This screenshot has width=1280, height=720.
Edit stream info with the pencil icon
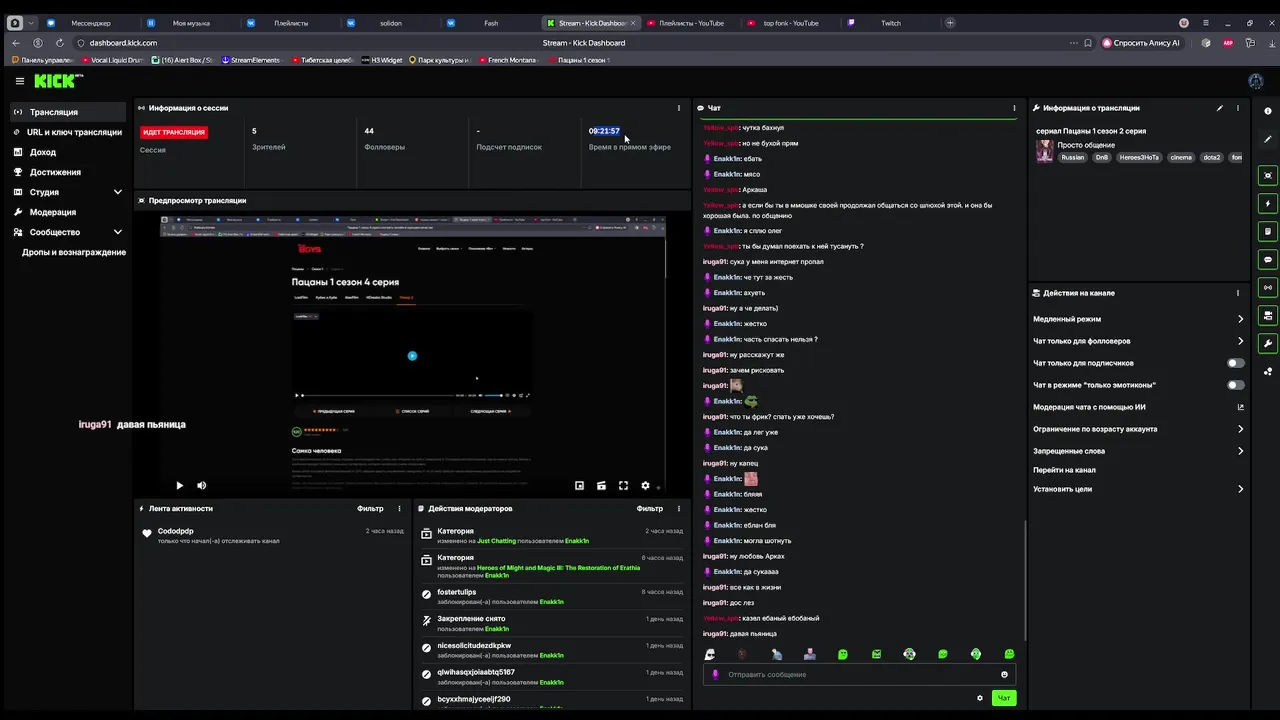tap(1219, 108)
